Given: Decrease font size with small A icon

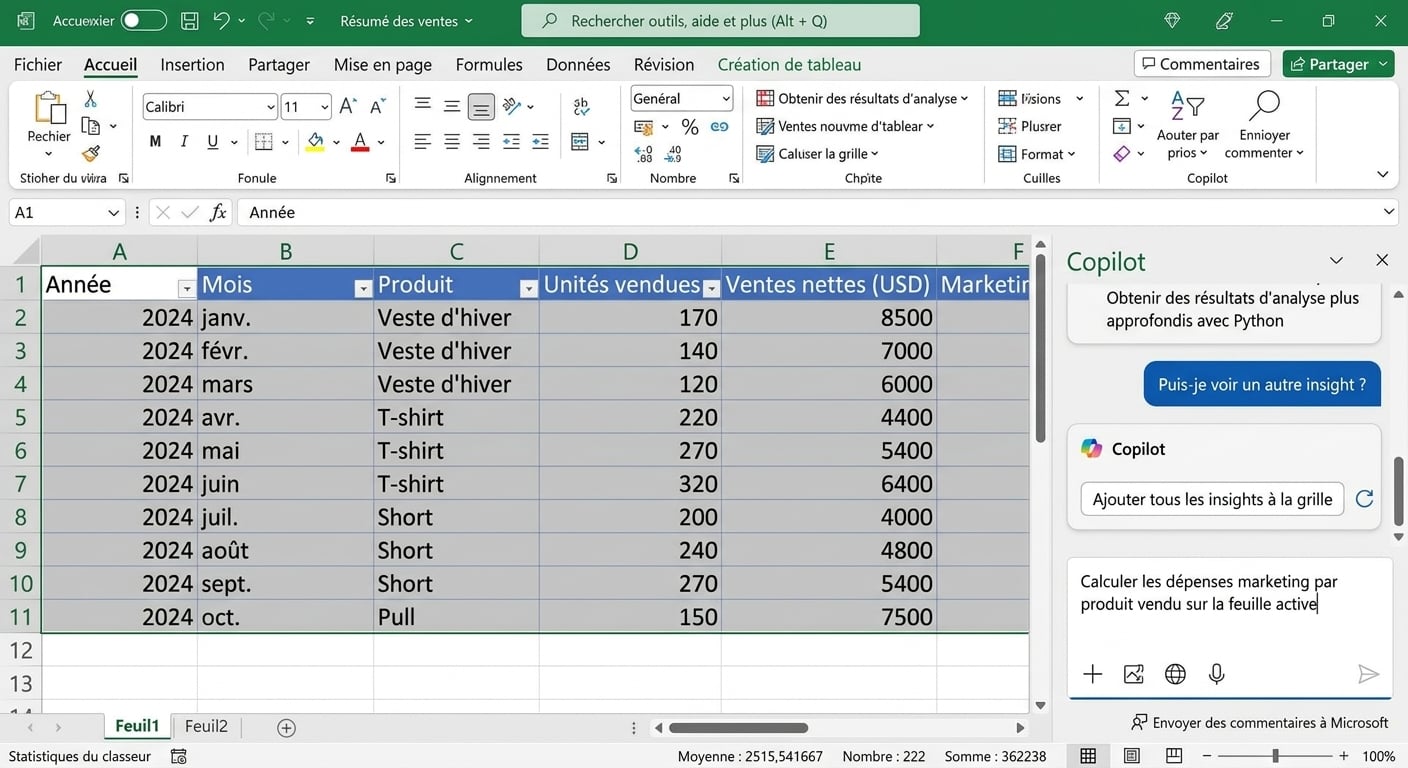Looking at the screenshot, I should [x=378, y=106].
